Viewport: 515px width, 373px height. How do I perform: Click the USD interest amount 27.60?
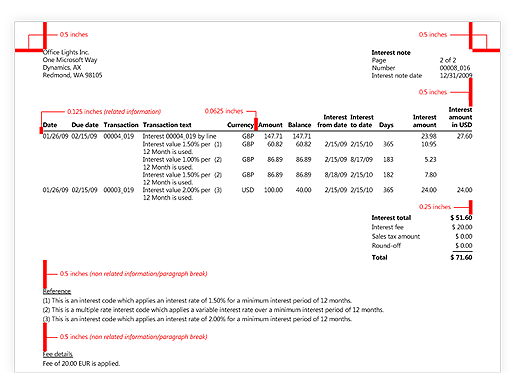[x=464, y=136]
